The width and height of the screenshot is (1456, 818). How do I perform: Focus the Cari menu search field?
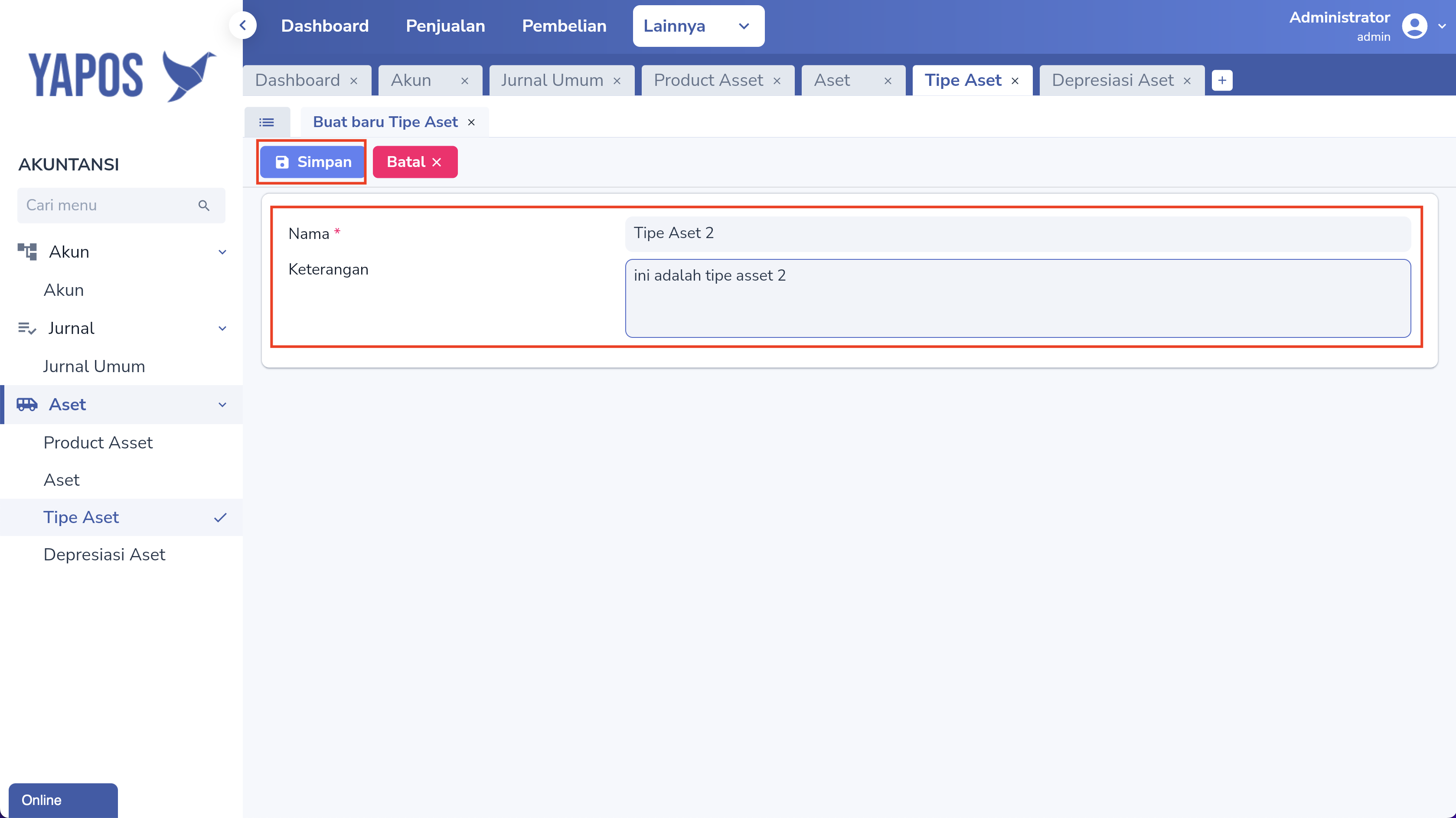click(121, 206)
